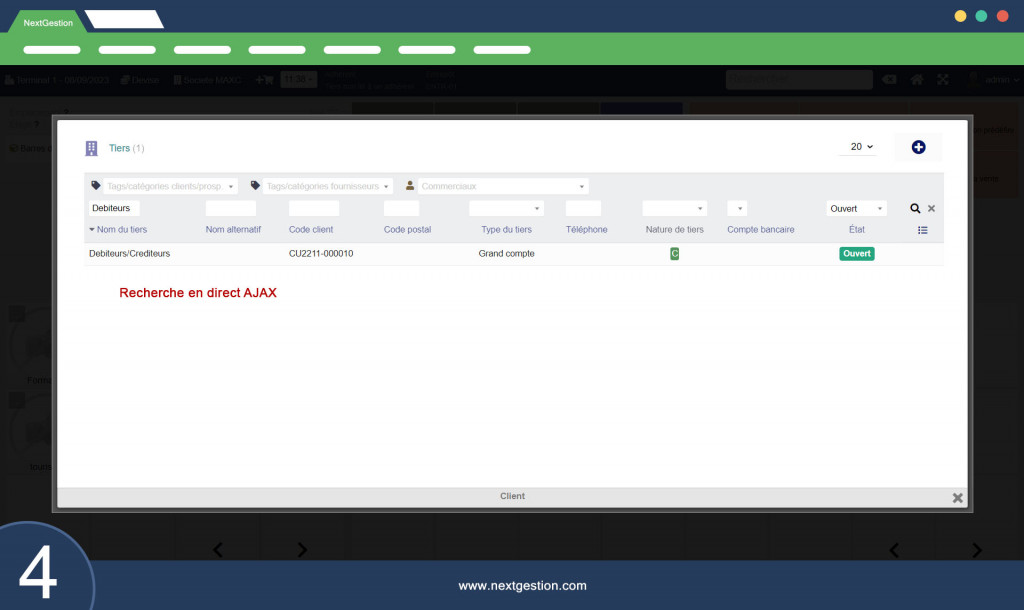Click the green Ouvert status badge
Screen dimensions: 1024x610
(857, 253)
